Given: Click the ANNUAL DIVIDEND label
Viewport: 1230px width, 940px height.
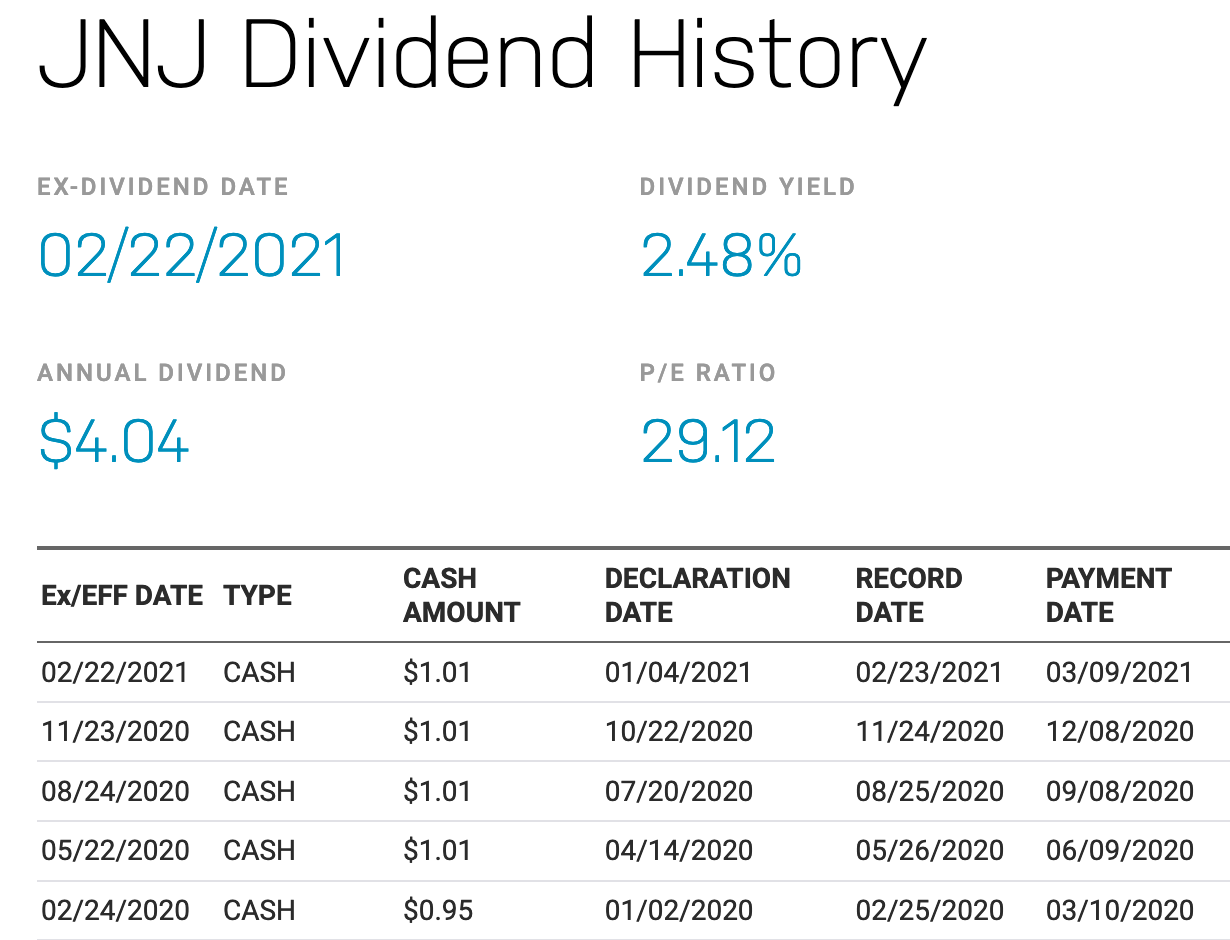Looking at the screenshot, I should (162, 373).
